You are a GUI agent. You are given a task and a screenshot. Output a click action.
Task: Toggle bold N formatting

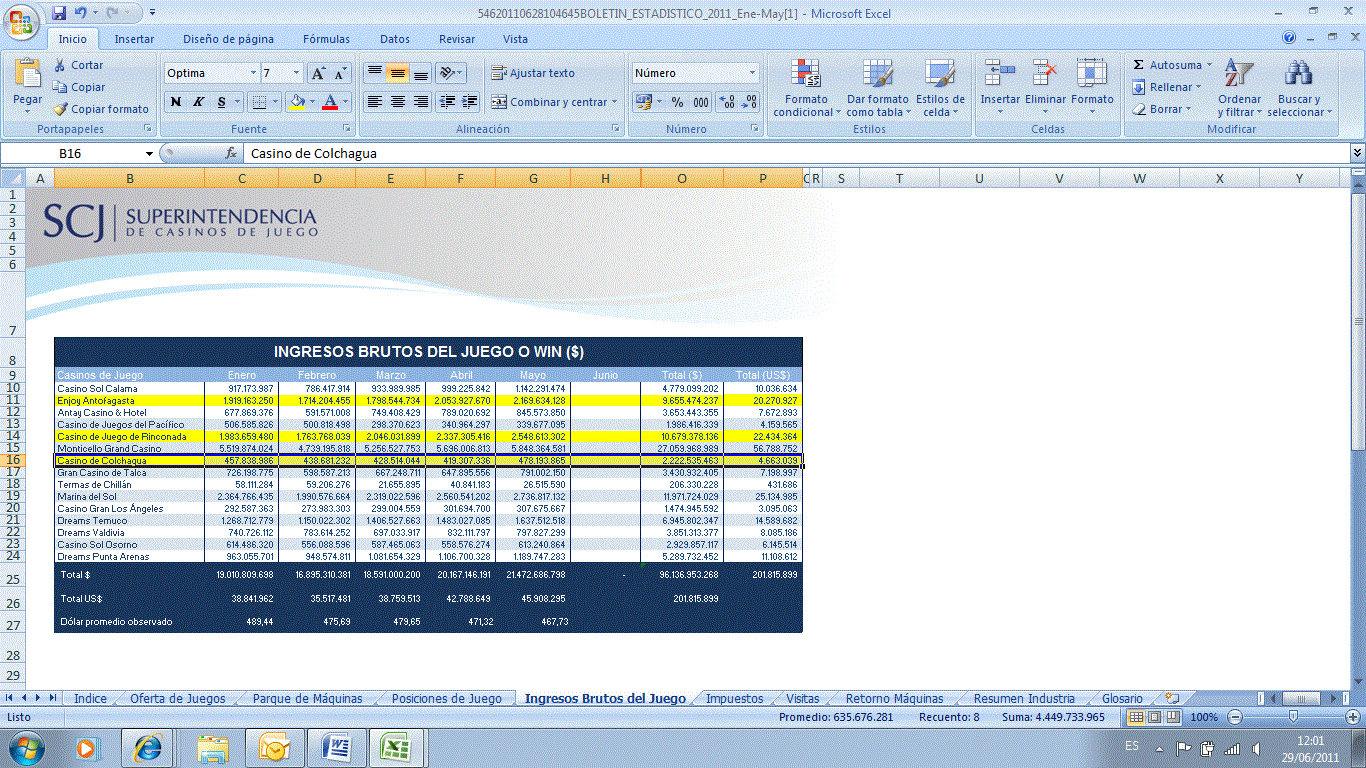point(176,102)
